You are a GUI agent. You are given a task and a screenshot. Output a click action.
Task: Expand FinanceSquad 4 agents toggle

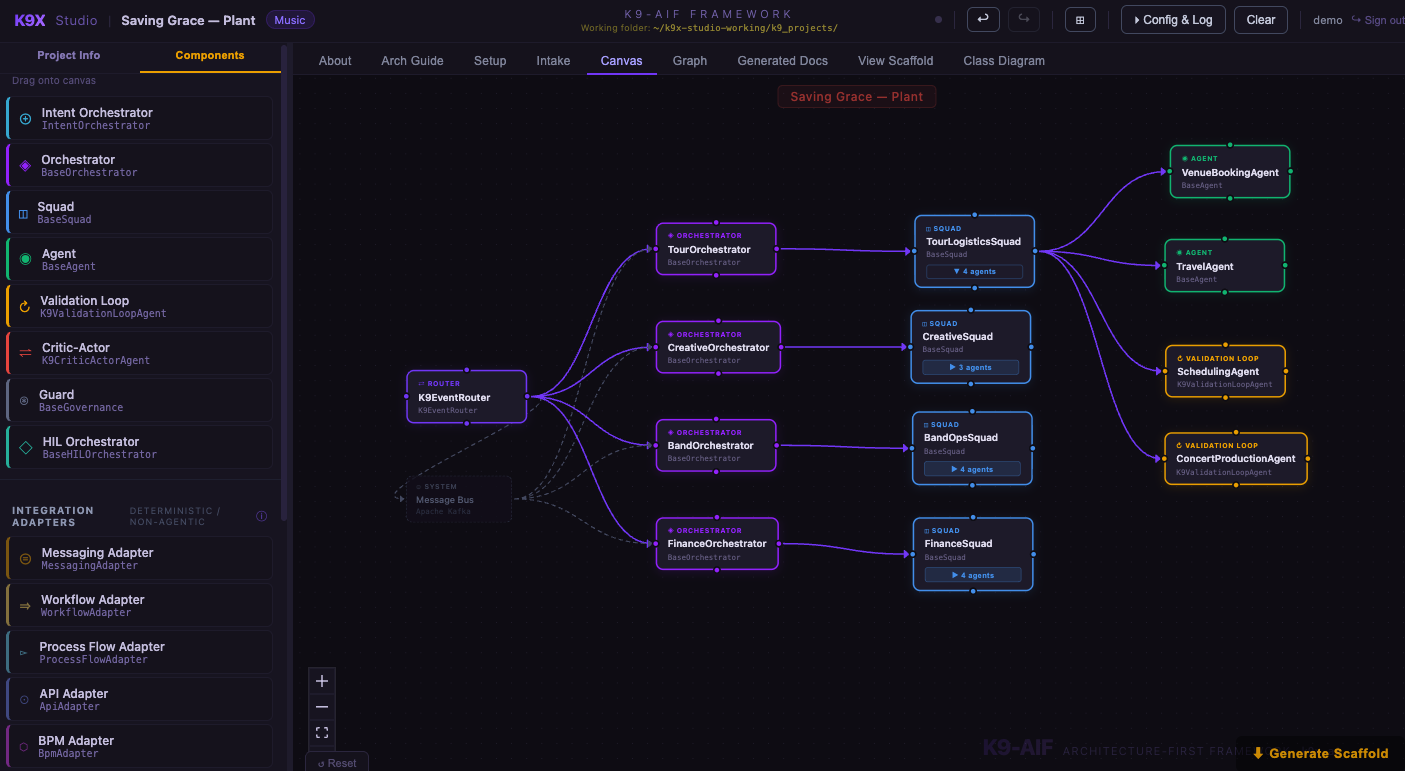[972, 575]
